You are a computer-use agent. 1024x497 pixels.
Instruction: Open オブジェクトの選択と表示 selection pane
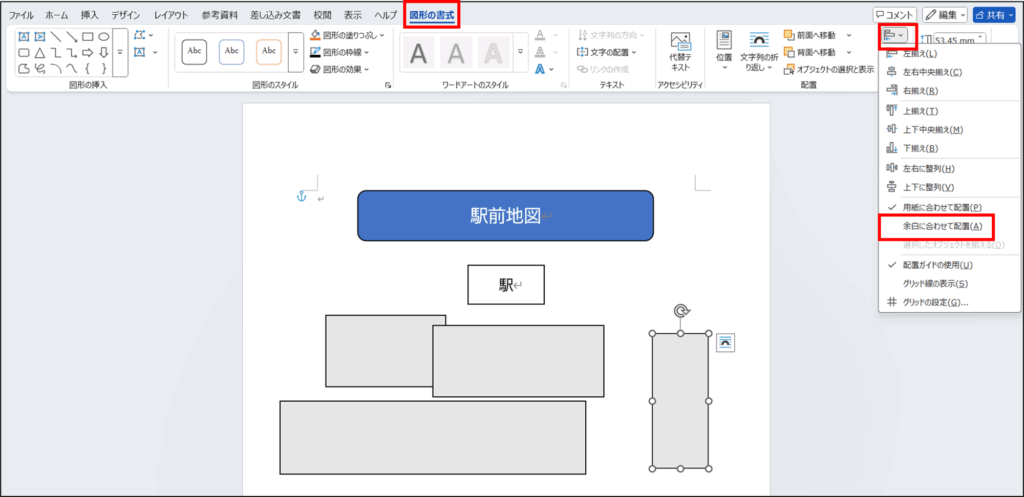pyautogui.click(x=829, y=69)
